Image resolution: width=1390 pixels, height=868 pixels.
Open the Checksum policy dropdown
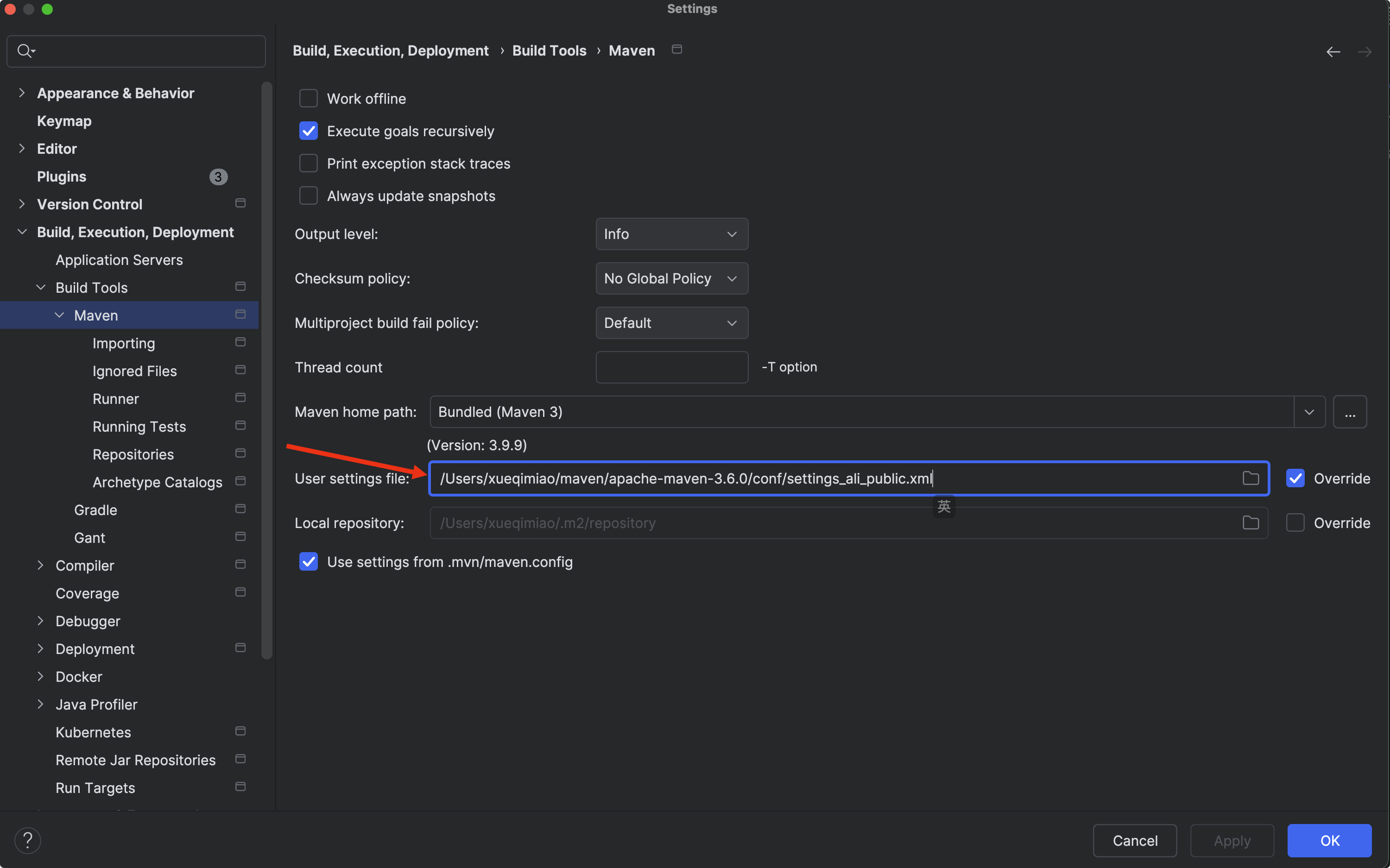click(x=671, y=278)
